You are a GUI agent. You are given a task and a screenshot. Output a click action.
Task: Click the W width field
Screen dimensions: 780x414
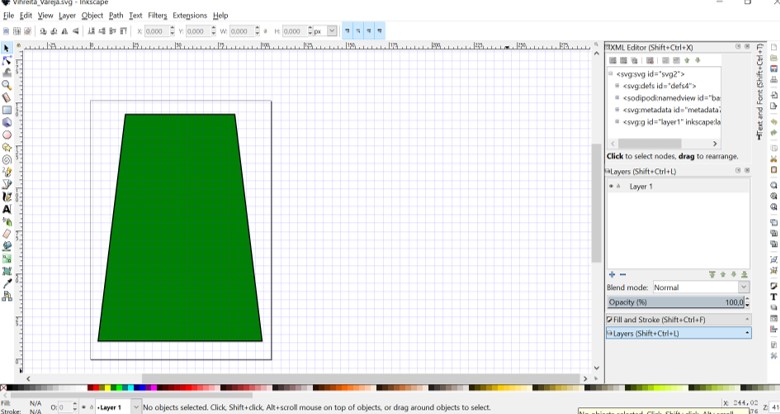click(x=241, y=31)
